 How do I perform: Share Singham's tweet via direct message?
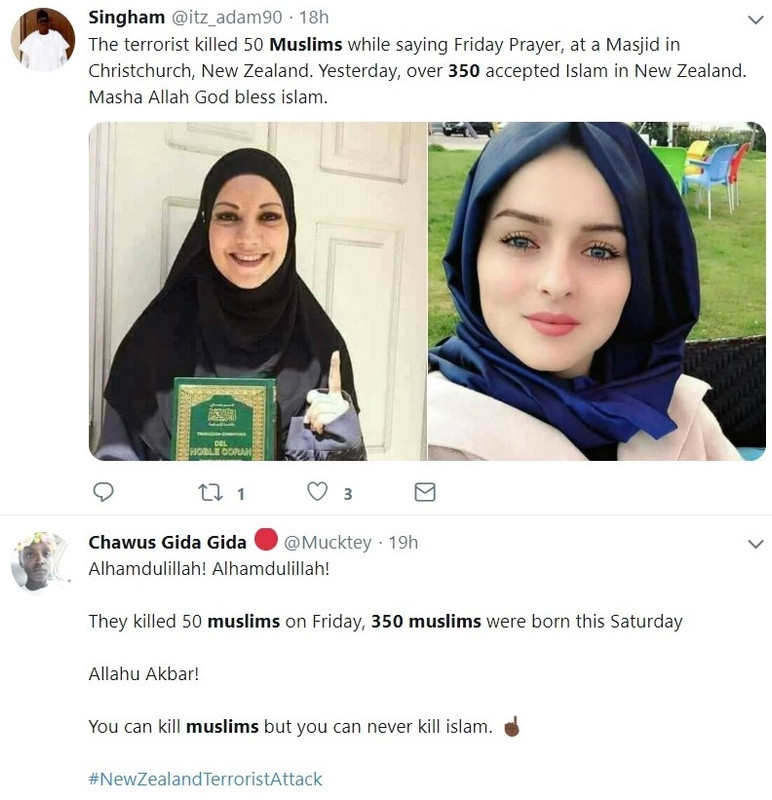[425, 492]
